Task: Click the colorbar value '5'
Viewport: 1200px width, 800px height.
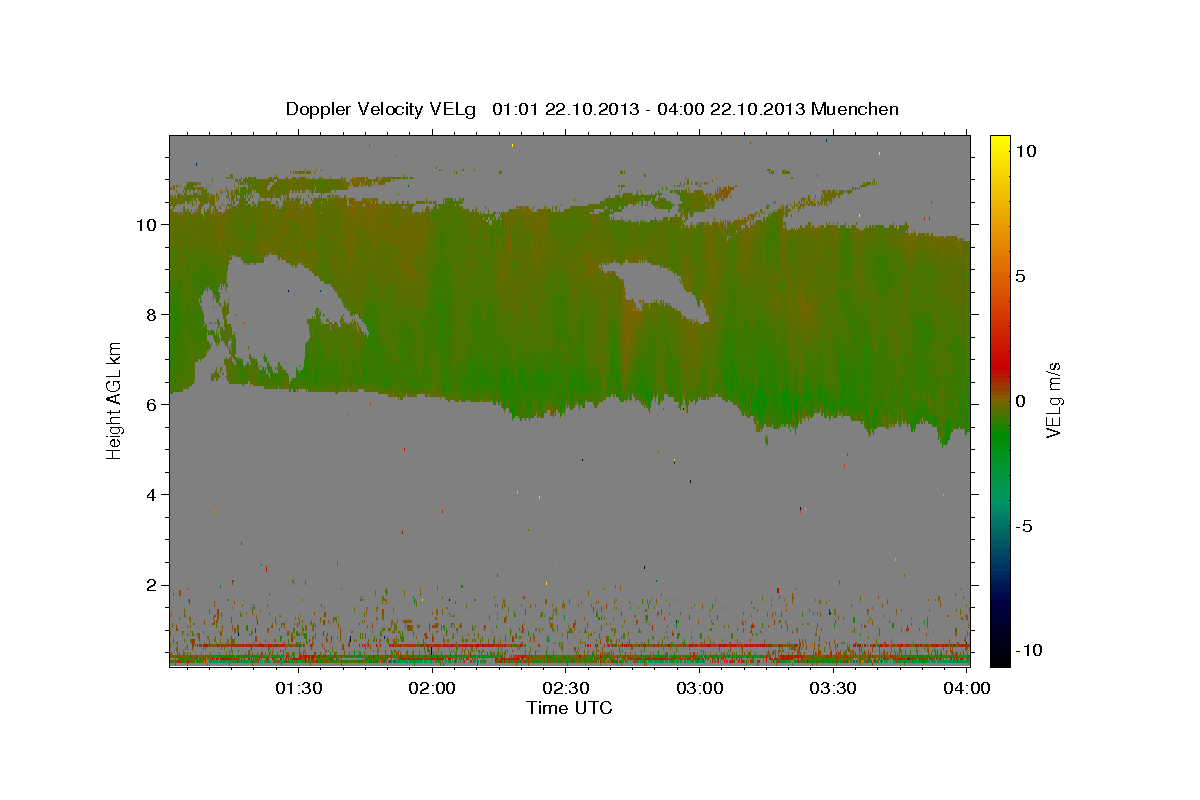Action: (x=1021, y=276)
